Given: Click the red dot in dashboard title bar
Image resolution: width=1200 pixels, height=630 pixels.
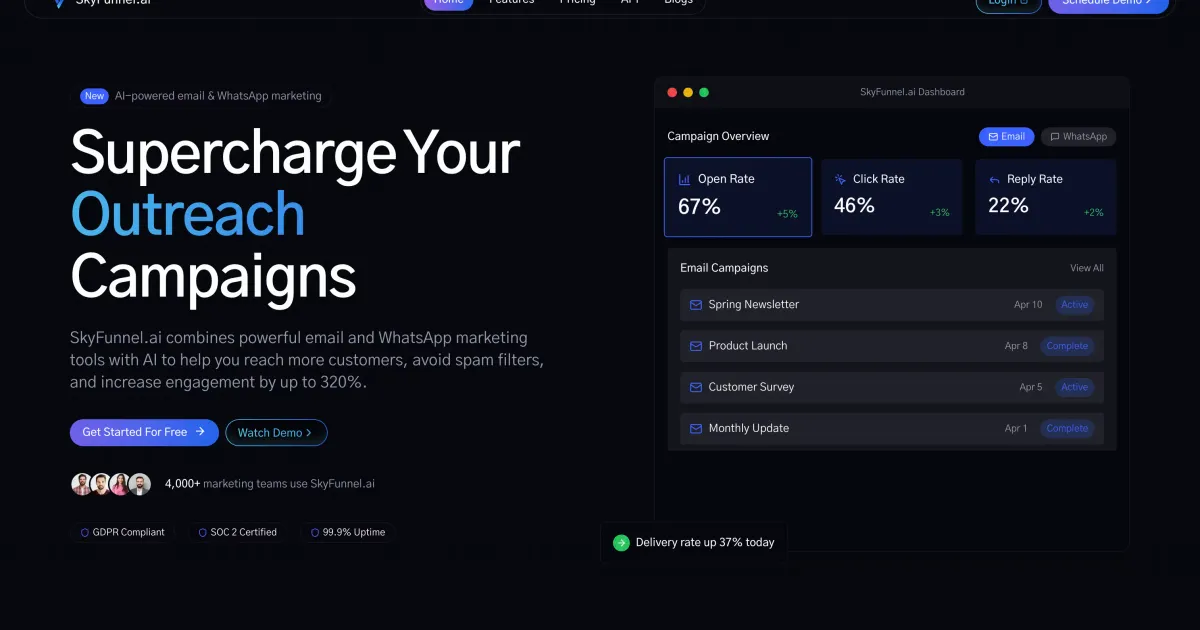Looking at the screenshot, I should (x=672, y=92).
